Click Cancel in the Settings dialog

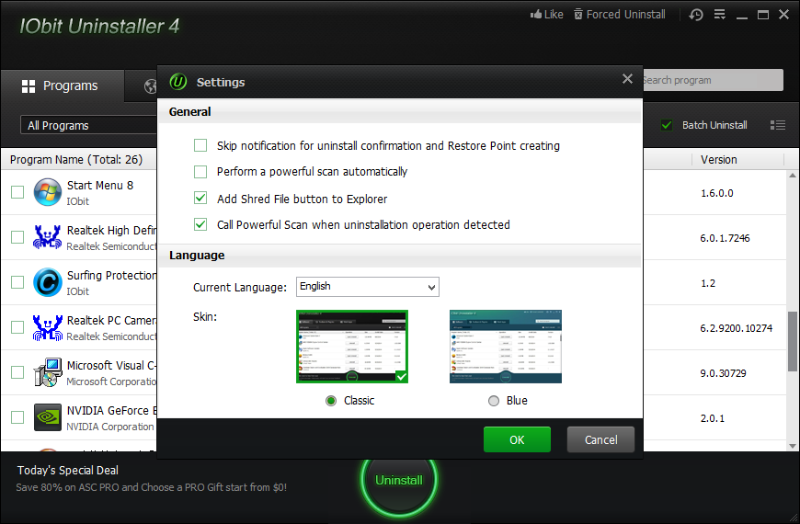tap(600, 439)
